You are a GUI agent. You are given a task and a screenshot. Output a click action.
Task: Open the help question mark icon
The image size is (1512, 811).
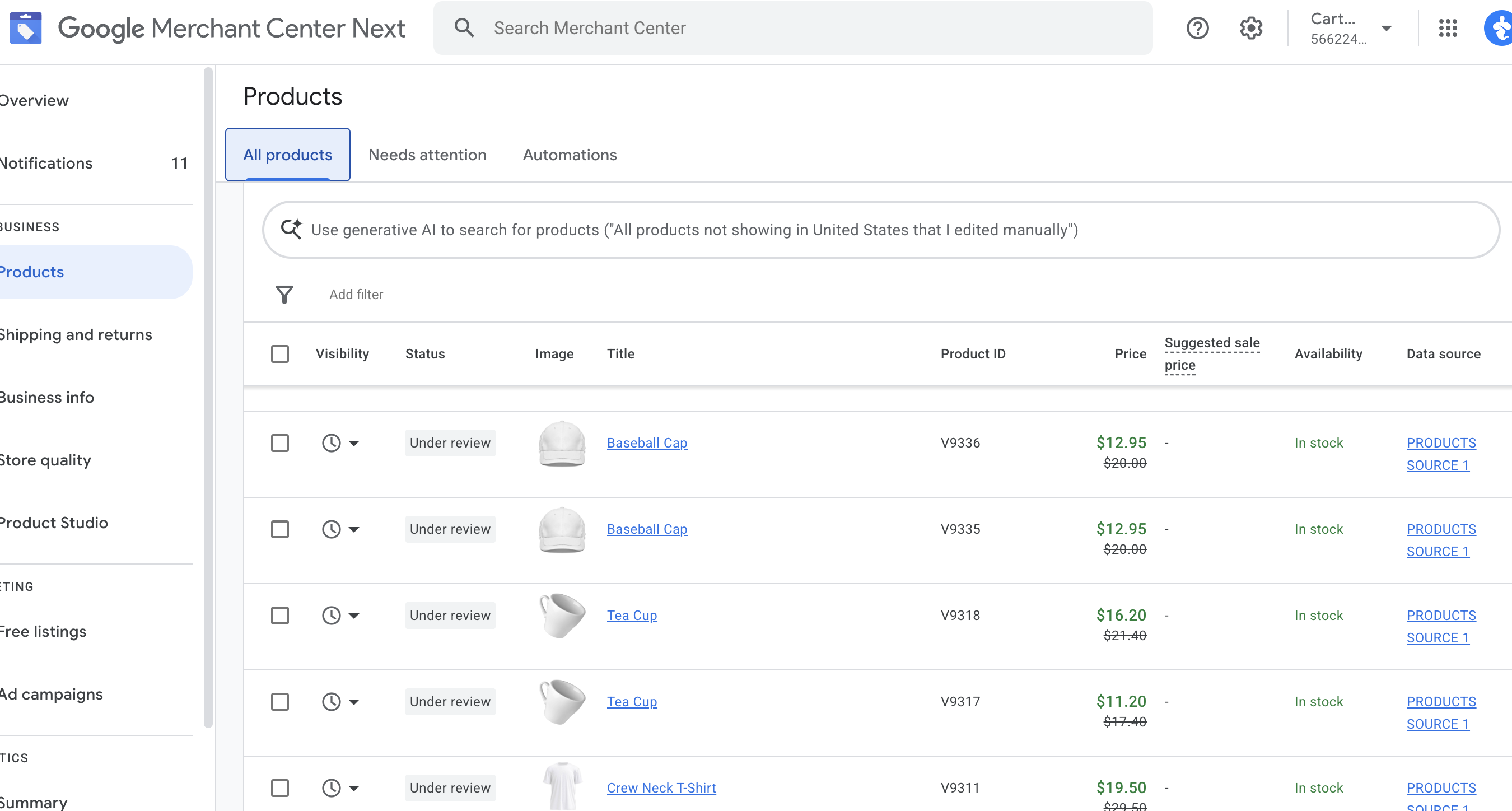1197,27
